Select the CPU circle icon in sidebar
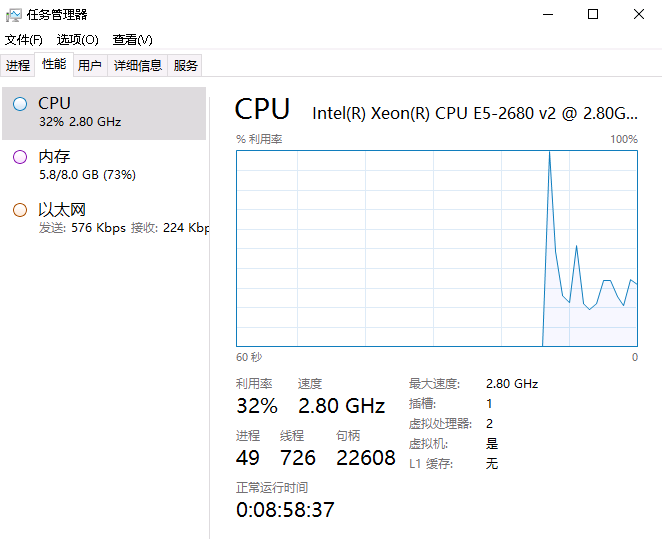662x540 pixels. 20,103
